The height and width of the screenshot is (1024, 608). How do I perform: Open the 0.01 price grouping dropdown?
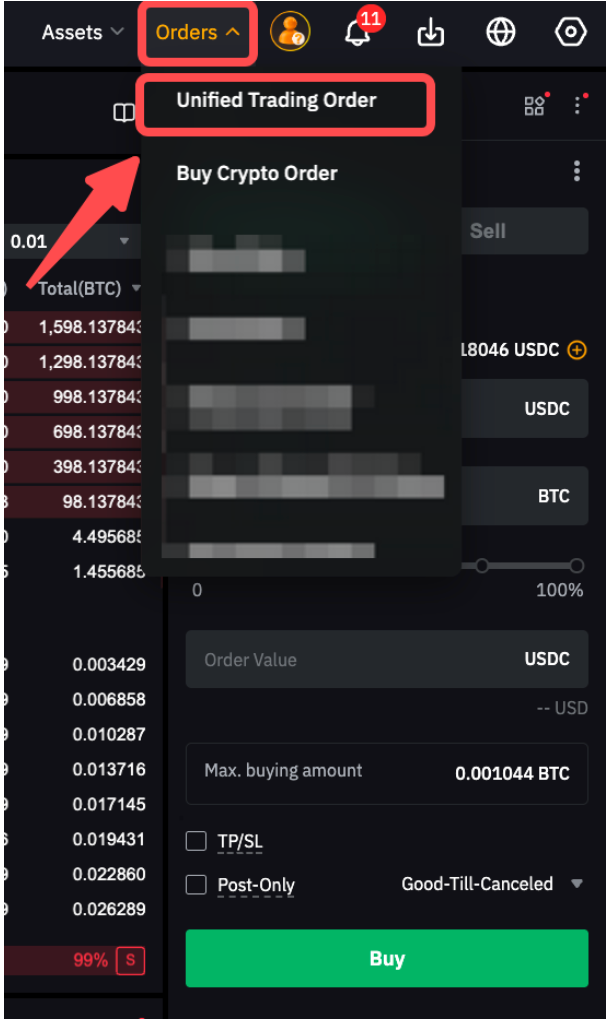70,242
